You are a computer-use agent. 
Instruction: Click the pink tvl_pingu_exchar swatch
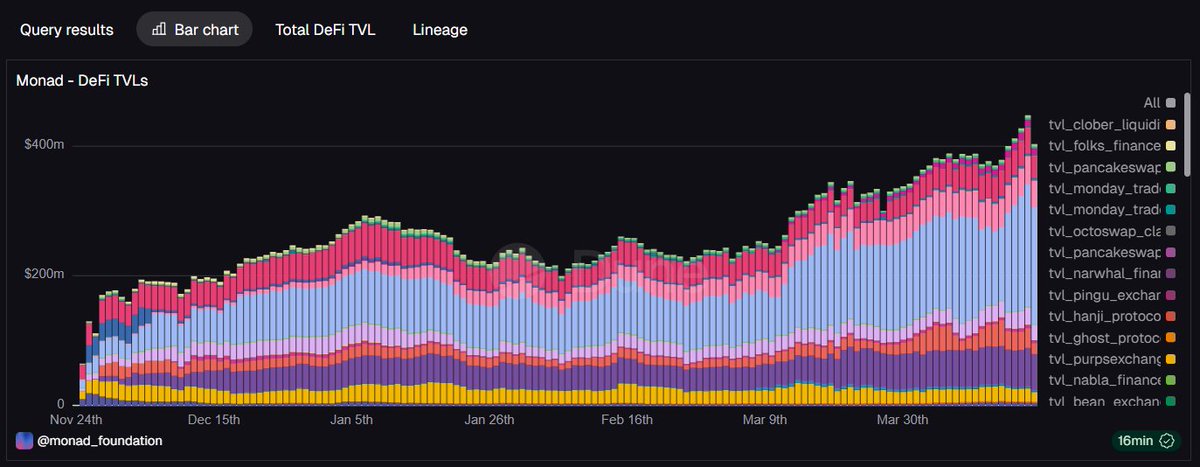1171,295
